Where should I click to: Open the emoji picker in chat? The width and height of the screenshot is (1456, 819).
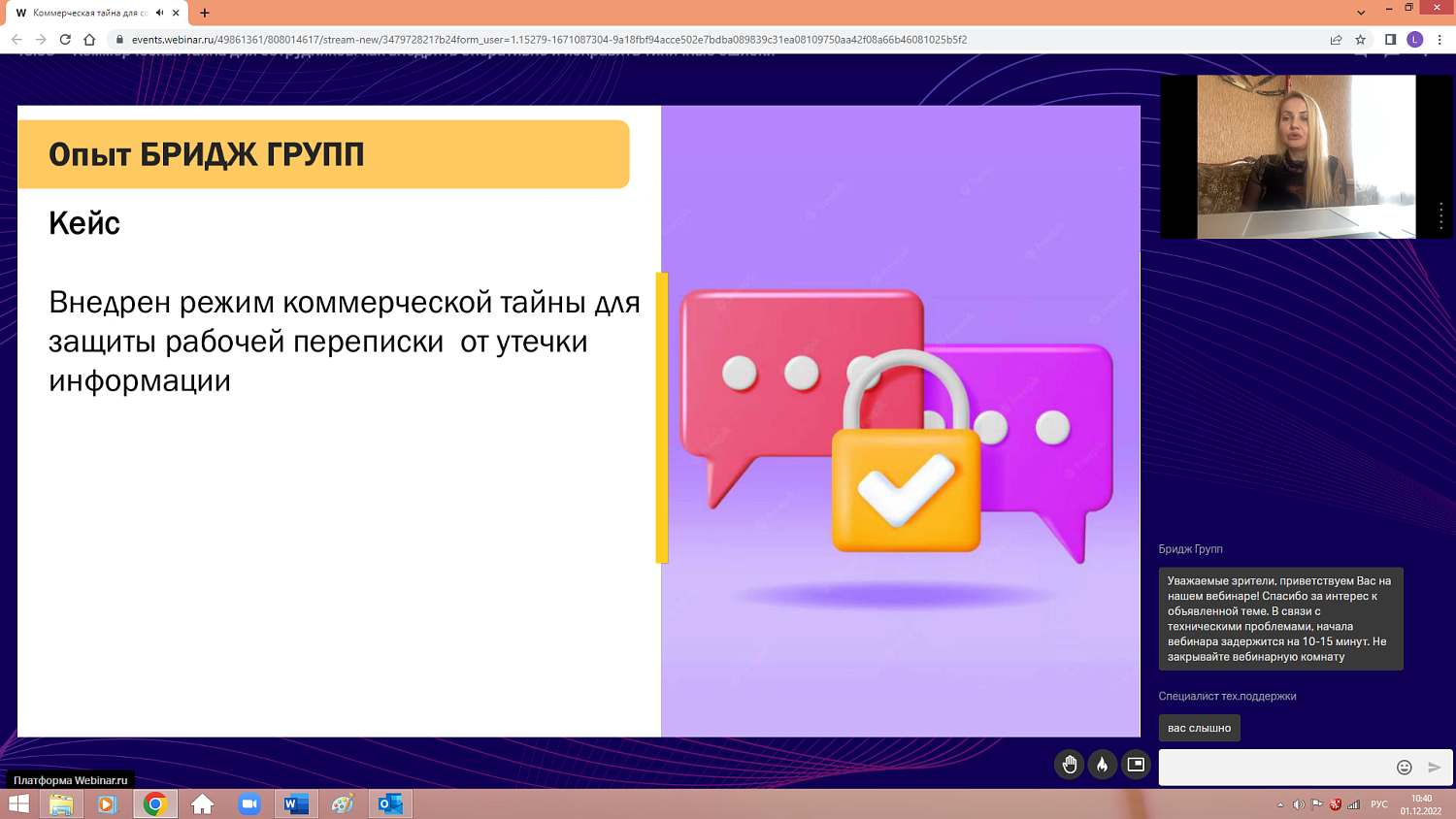(x=1404, y=767)
